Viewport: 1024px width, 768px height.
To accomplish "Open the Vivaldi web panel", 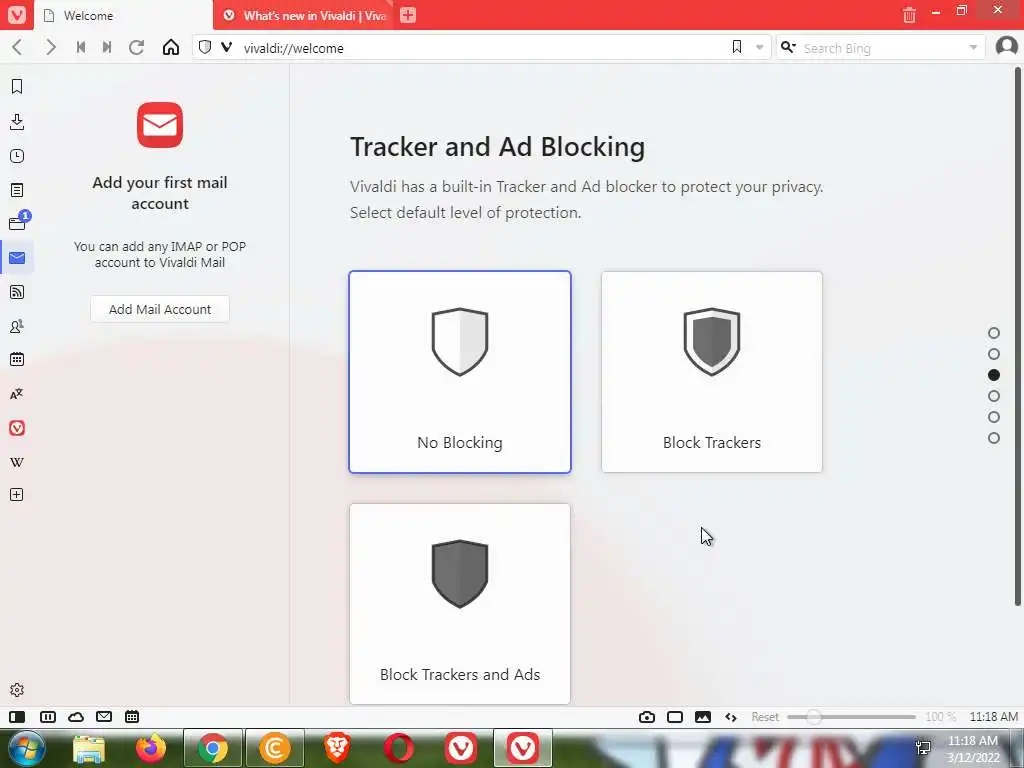I will [17, 428].
